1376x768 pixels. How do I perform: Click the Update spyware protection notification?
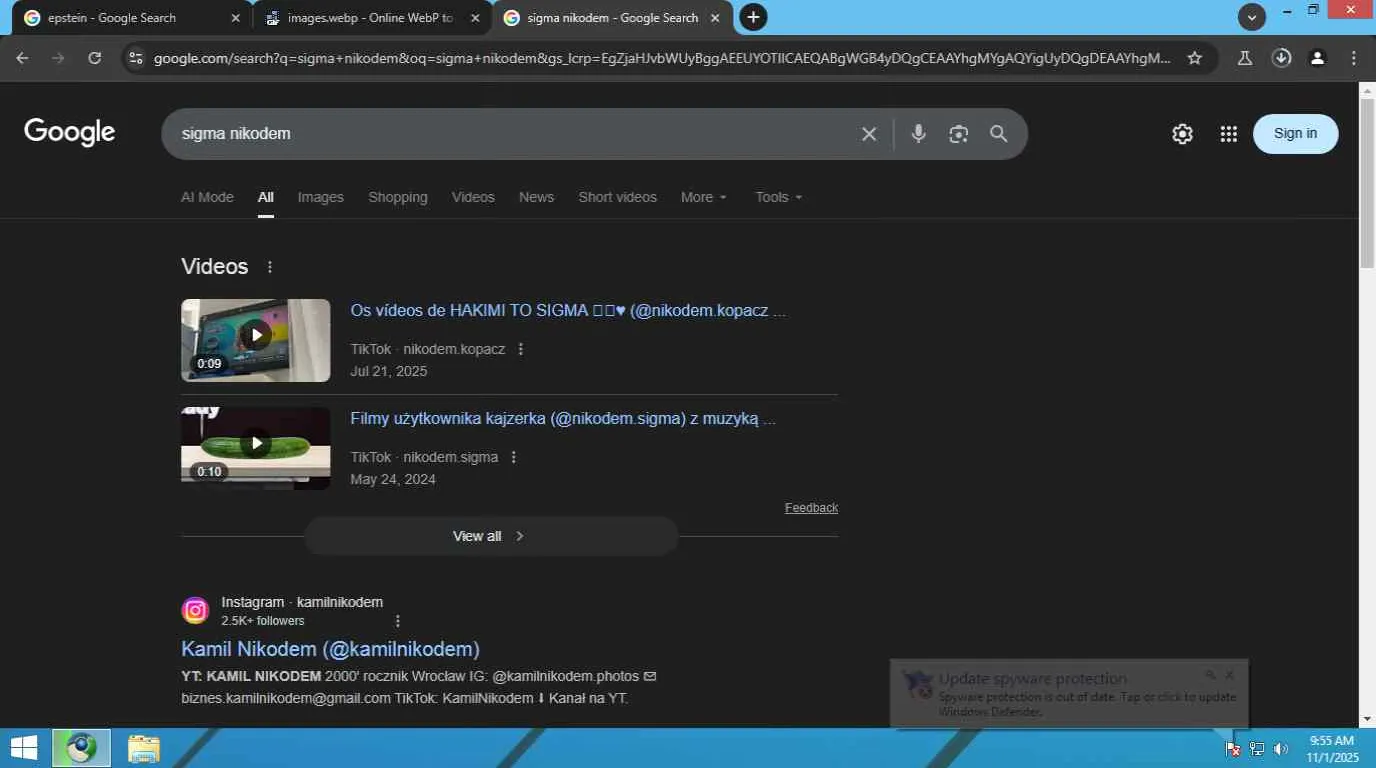[1069, 693]
